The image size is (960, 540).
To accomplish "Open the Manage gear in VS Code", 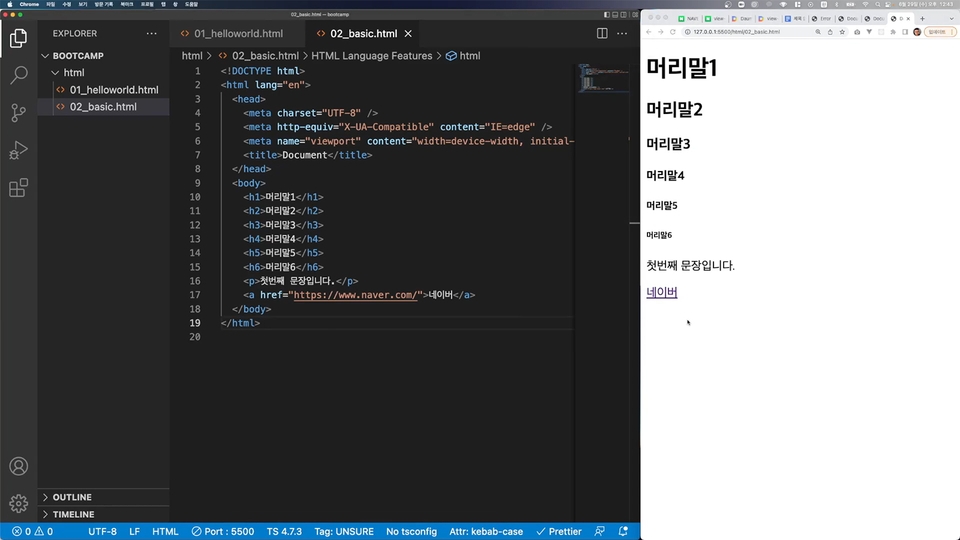I will (x=18, y=503).
